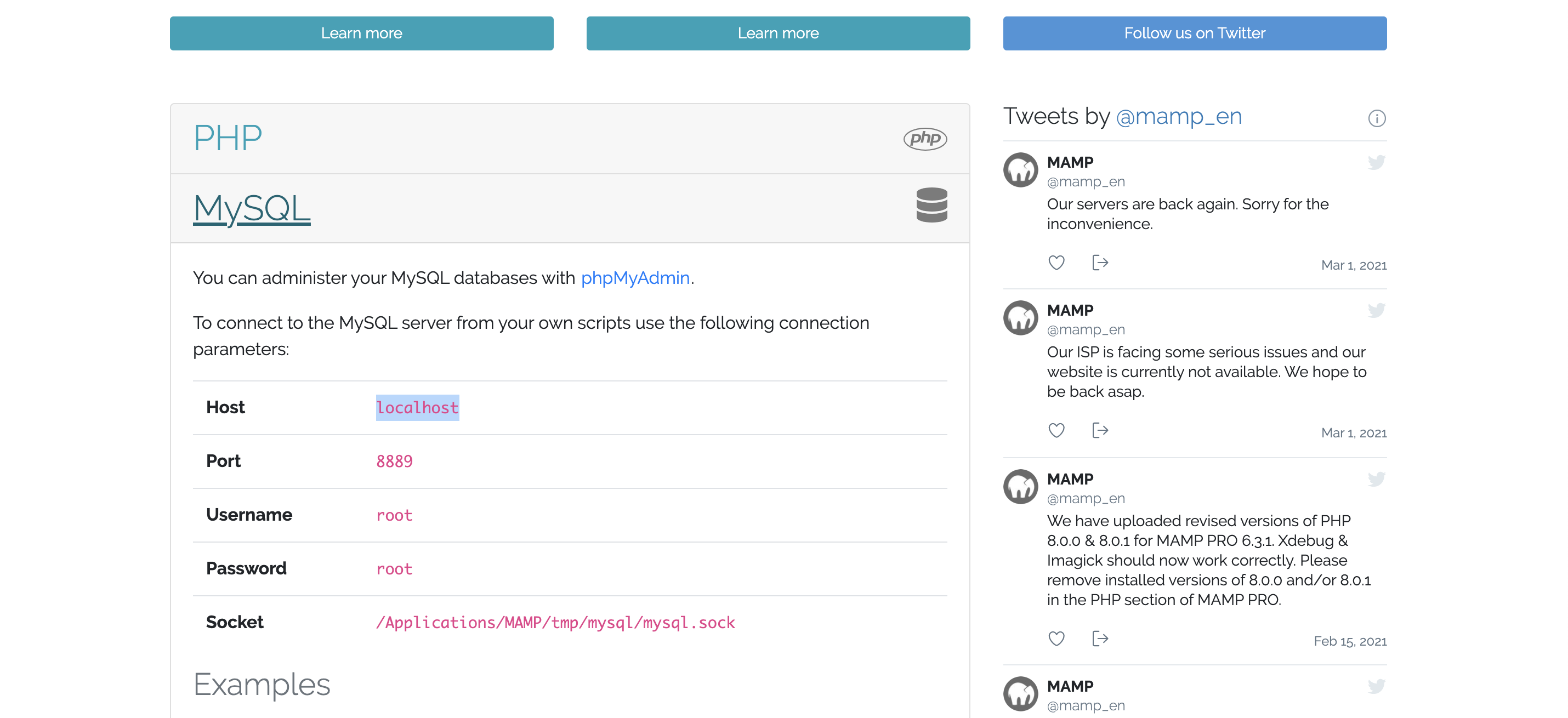Expand the PHP section header
The height and width of the screenshot is (718, 1568).
(228, 138)
